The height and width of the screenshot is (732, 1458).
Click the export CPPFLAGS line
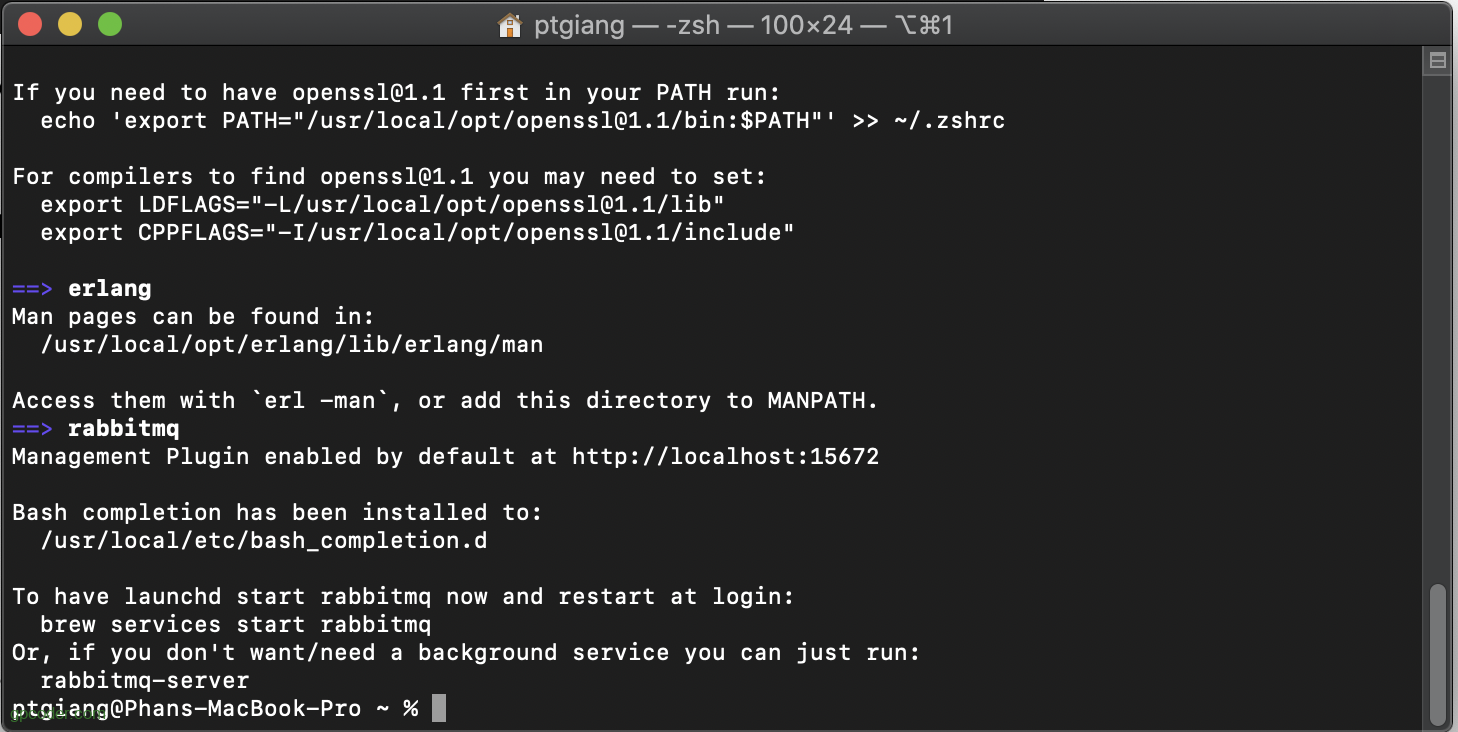417,233
